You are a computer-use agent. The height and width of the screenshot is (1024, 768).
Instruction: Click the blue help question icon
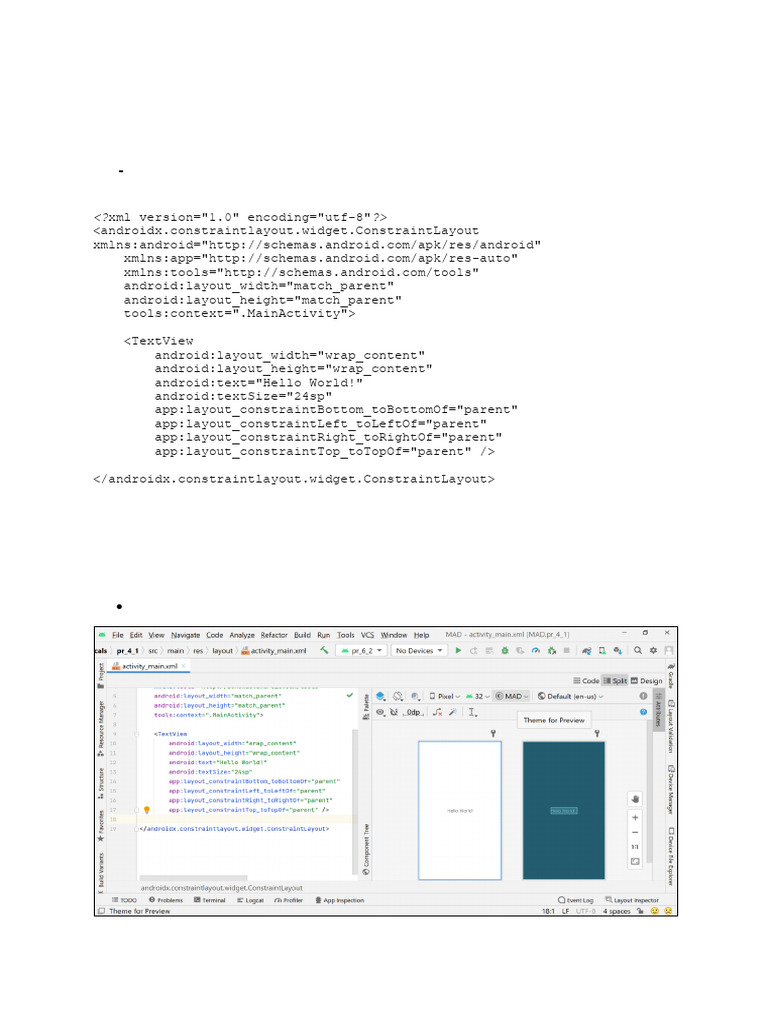(643, 712)
